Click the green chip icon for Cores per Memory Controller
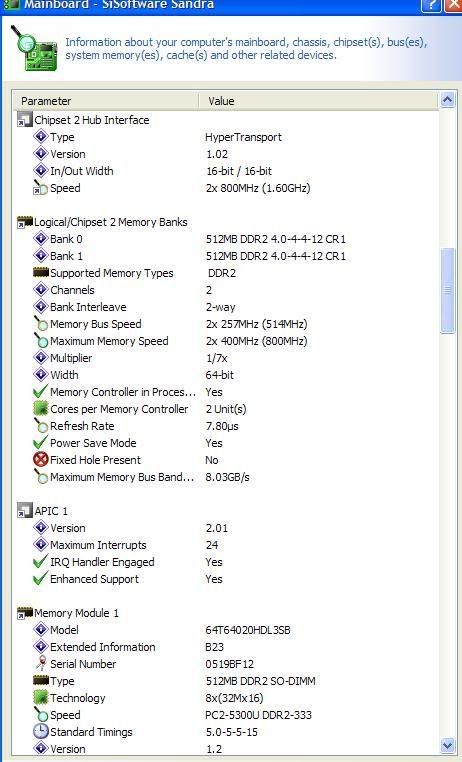Screen dimensions: 462x762 [41, 409]
